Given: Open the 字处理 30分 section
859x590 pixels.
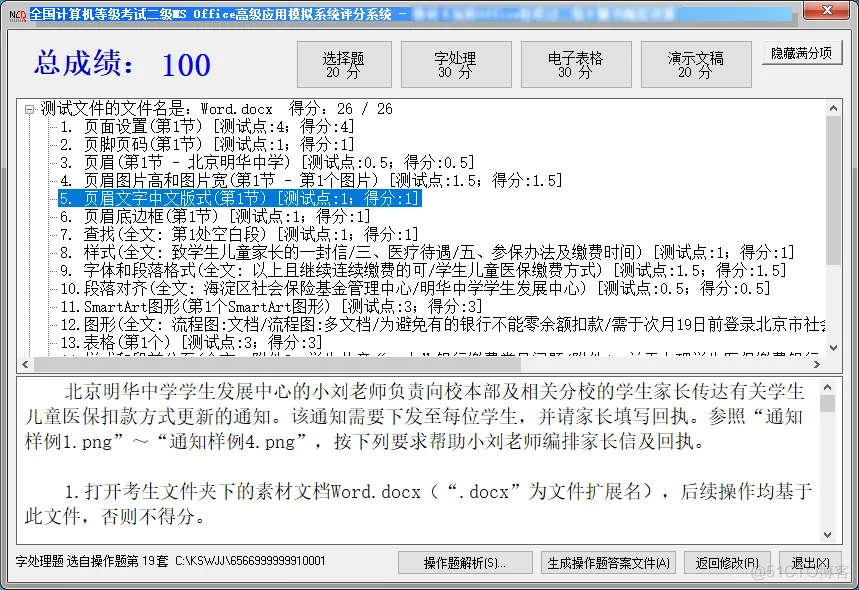Looking at the screenshot, I should (x=456, y=65).
